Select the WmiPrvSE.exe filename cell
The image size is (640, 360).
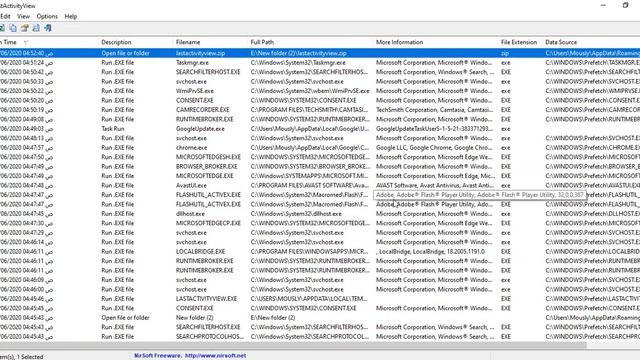[195, 91]
